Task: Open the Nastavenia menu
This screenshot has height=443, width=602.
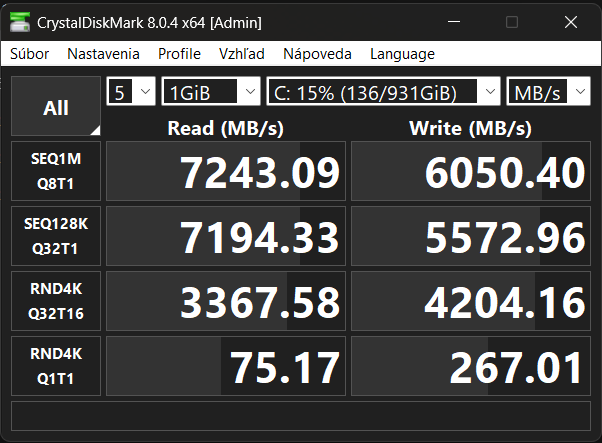Action: [x=103, y=54]
